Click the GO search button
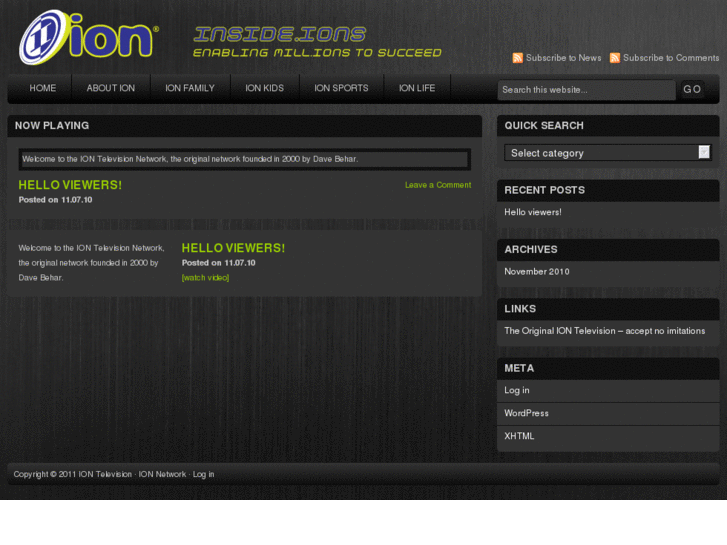This screenshot has height=545, width=727. [692, 89]
